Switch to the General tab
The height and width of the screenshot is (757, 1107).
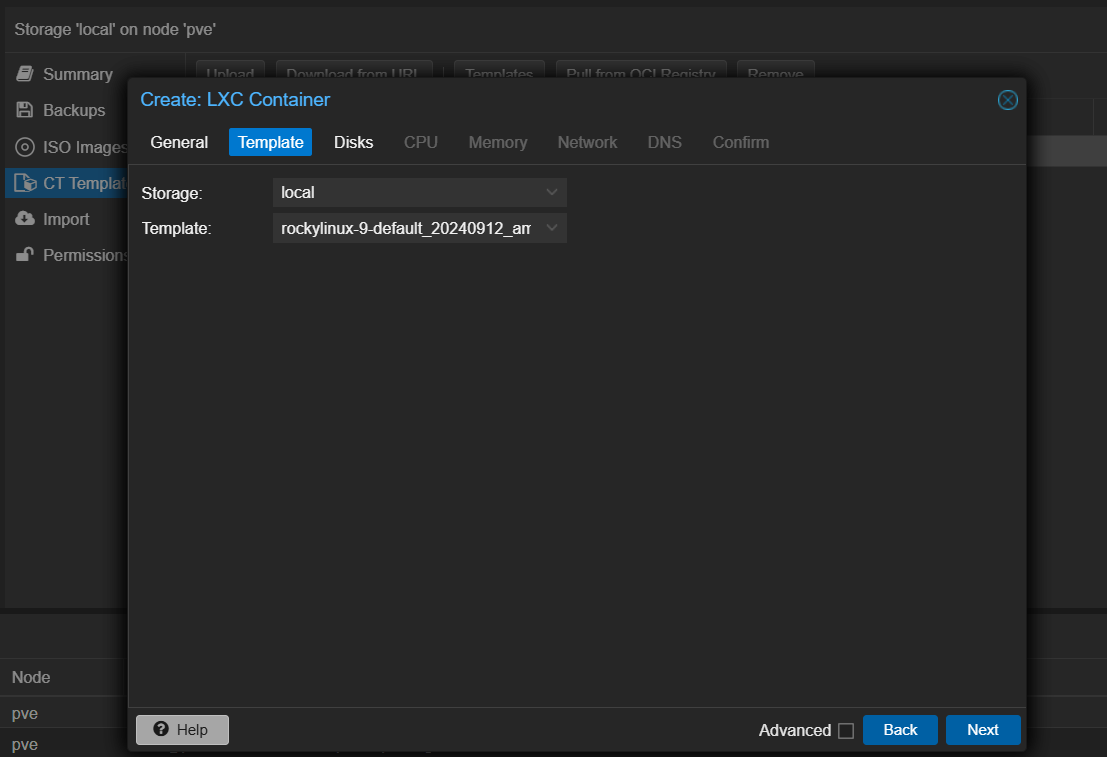coord(179,142)
